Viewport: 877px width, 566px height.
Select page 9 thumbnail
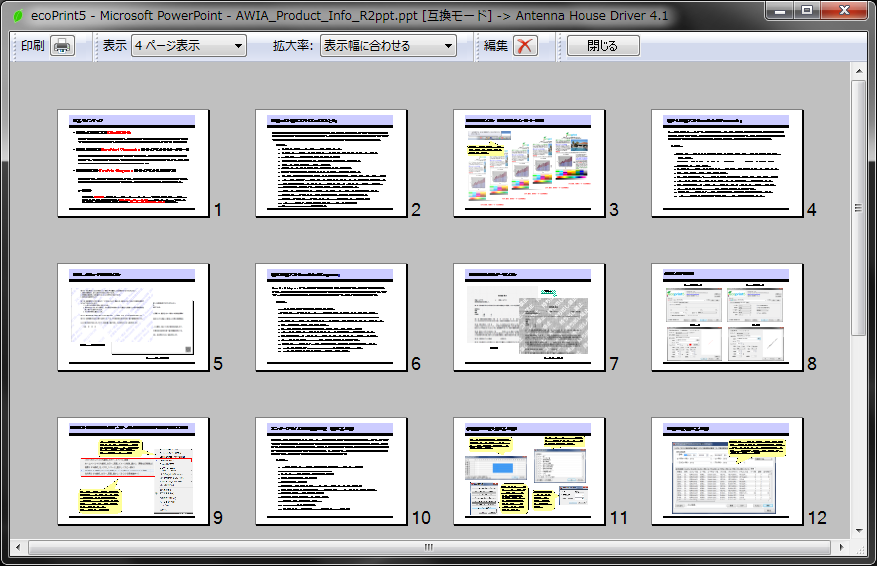(133, 471)
